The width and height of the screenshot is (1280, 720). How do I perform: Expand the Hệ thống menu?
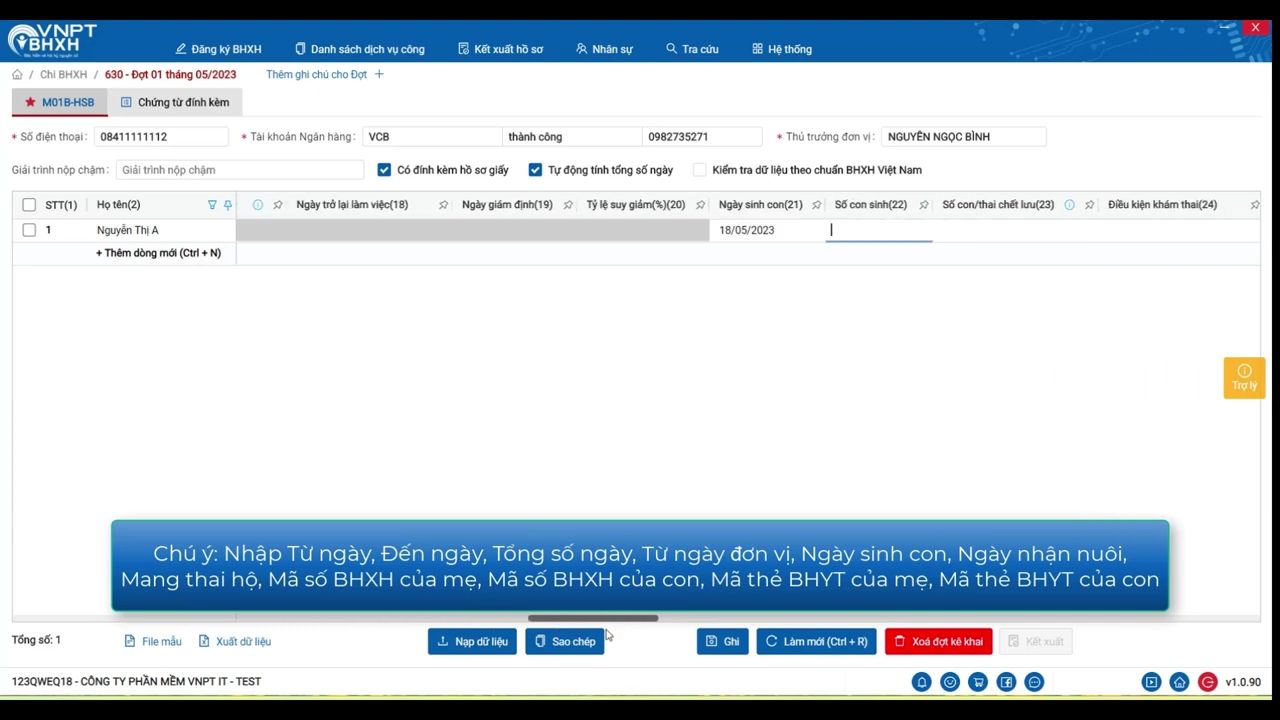(782, 49)
